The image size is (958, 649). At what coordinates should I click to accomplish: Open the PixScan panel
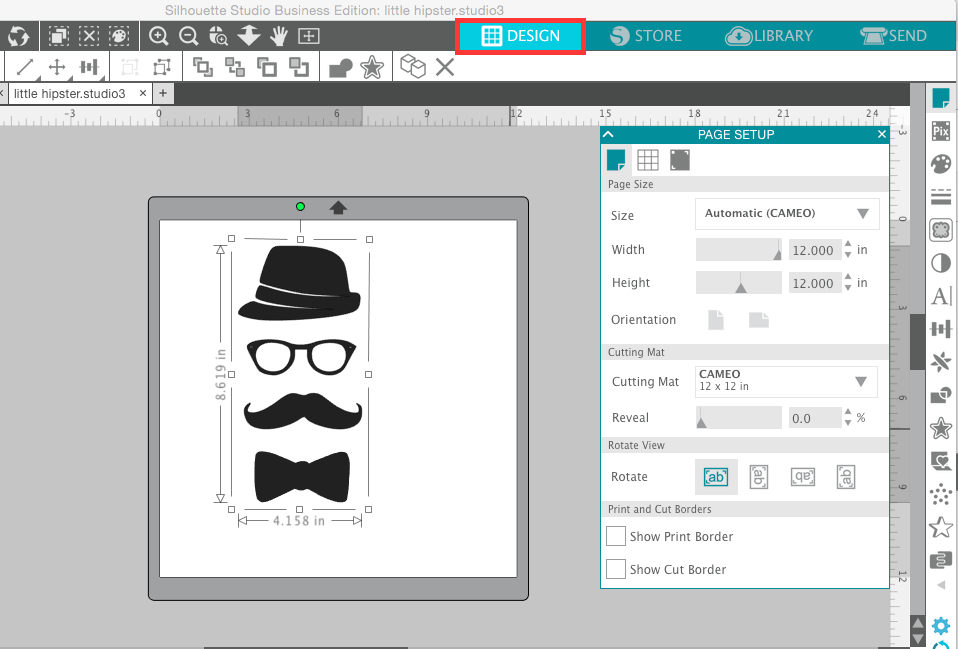click(941, 130)
